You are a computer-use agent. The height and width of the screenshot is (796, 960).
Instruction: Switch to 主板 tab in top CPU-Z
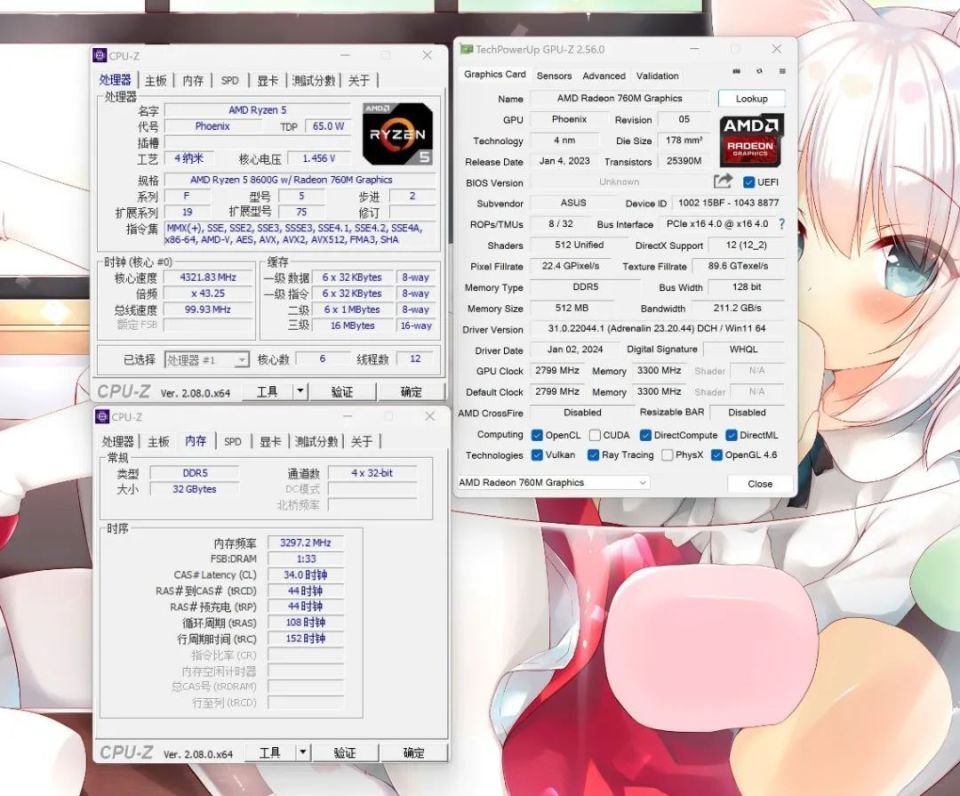156,80
